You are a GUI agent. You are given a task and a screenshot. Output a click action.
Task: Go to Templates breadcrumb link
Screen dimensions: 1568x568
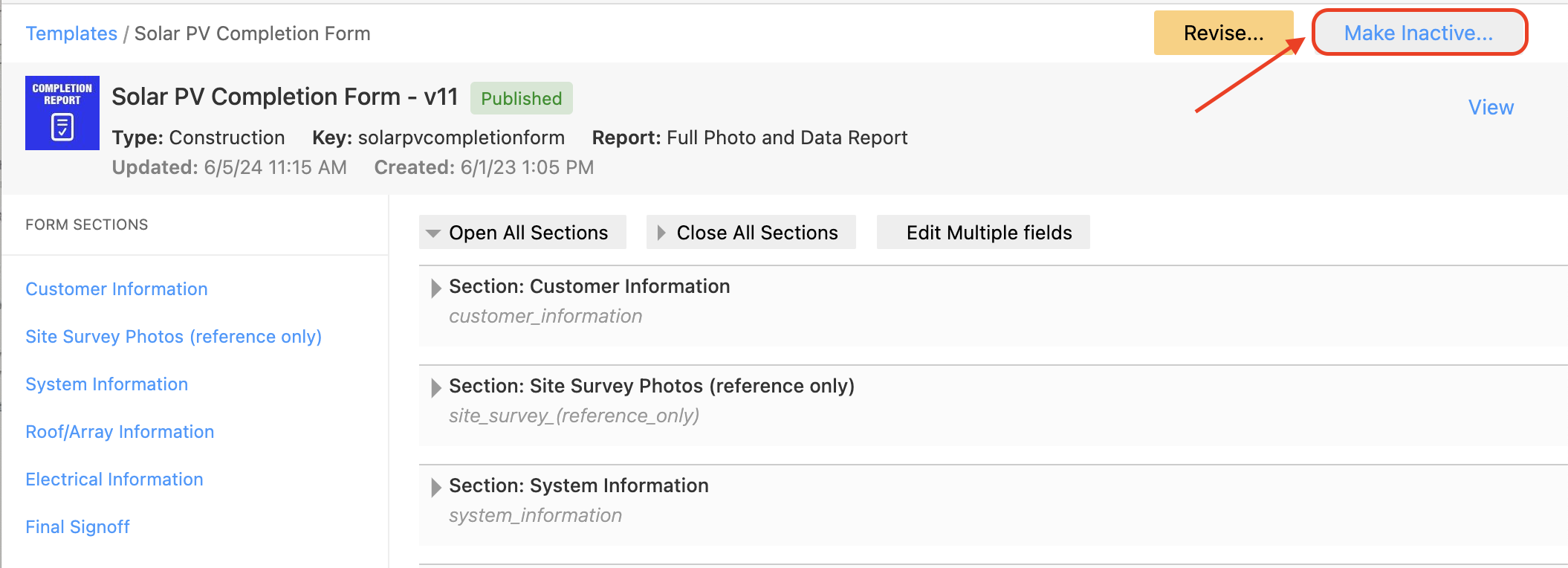(71, 33)
